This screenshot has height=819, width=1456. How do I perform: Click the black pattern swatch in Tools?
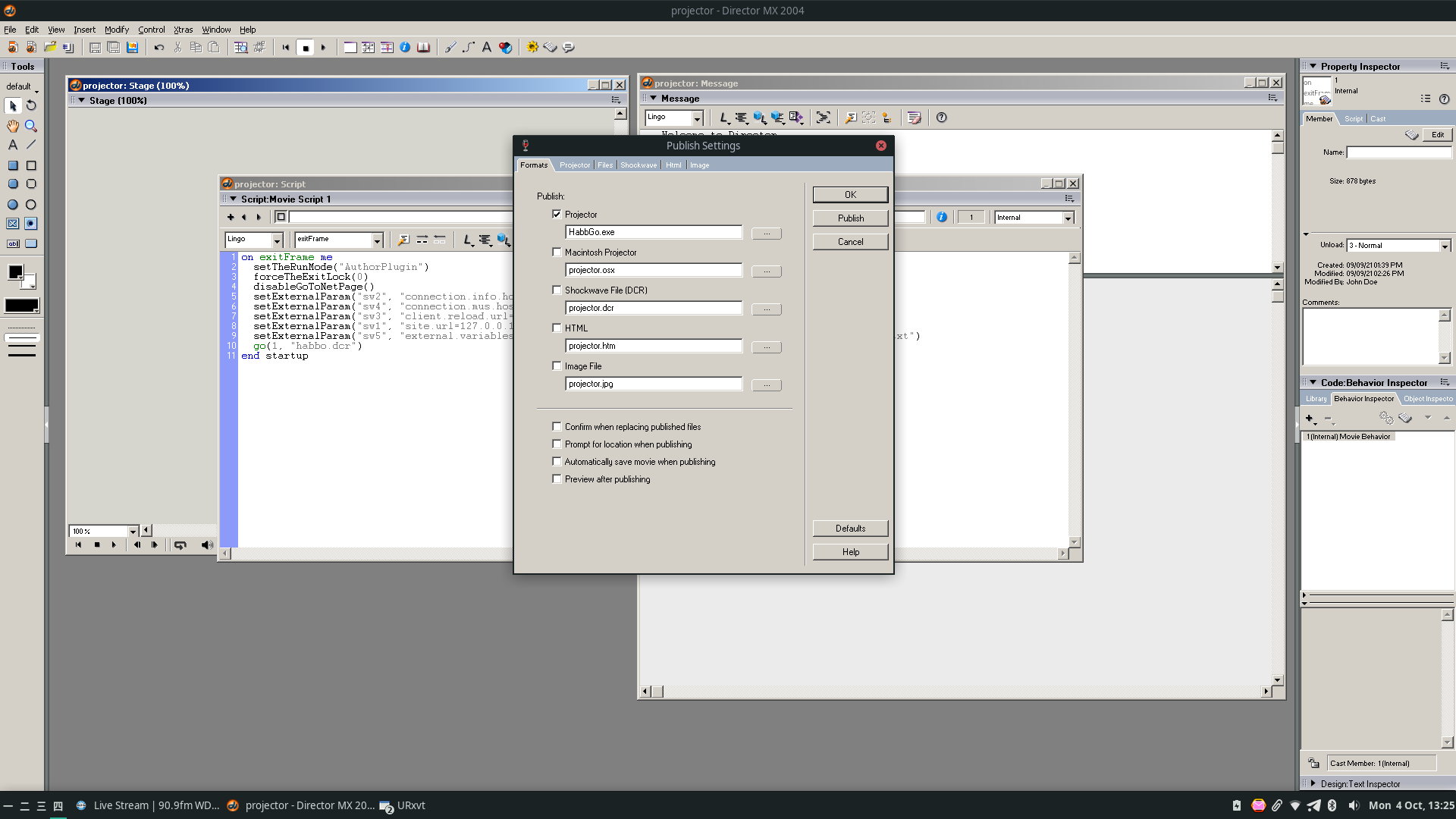pos(22,306)
